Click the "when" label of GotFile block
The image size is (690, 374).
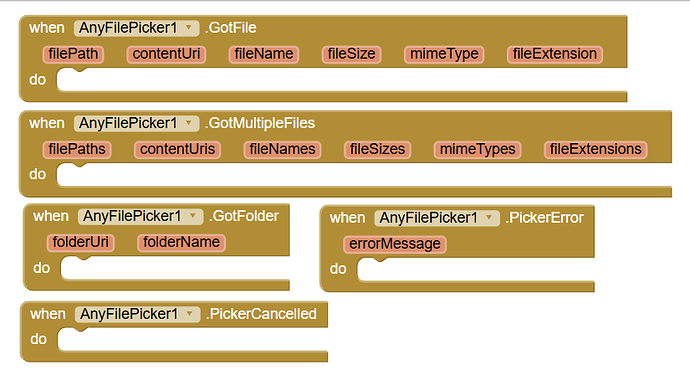[x=47, y=28]
